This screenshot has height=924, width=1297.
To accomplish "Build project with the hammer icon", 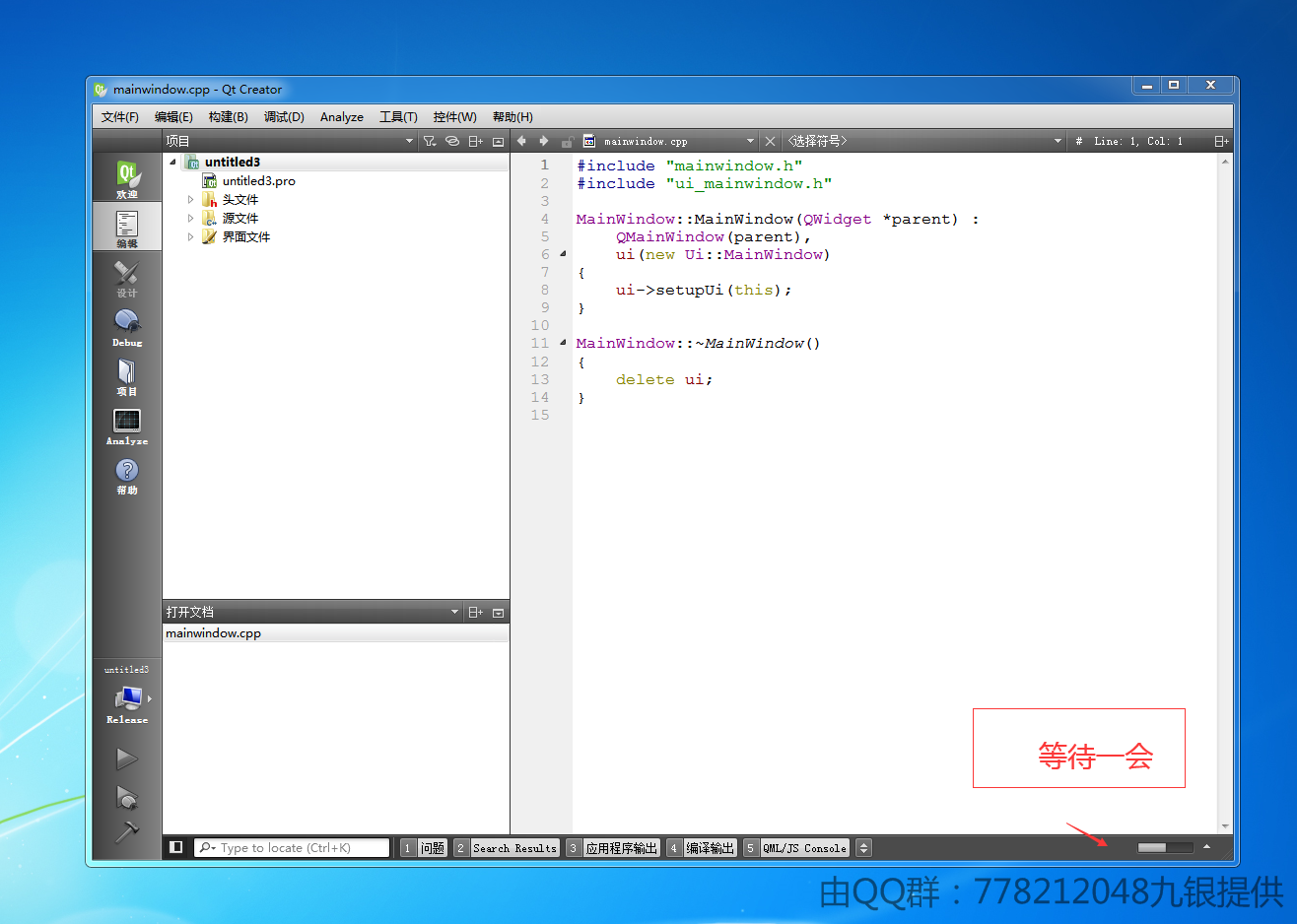I will pos(127,832).
